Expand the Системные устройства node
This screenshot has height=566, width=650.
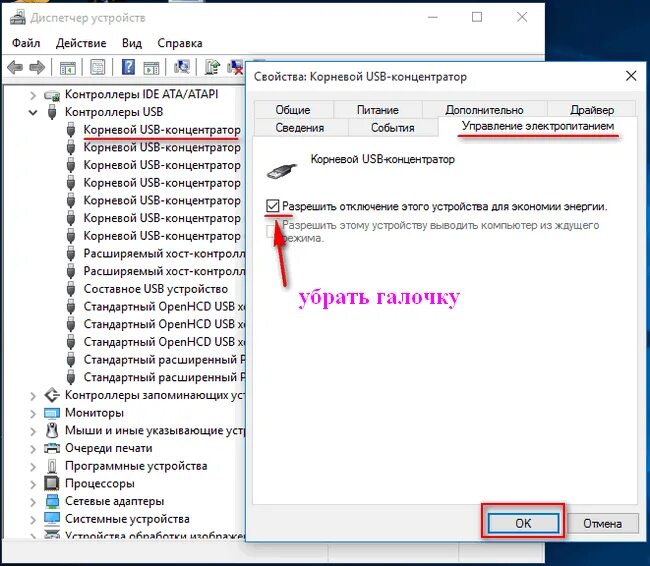pyautogui.click(x=33, y=519)
